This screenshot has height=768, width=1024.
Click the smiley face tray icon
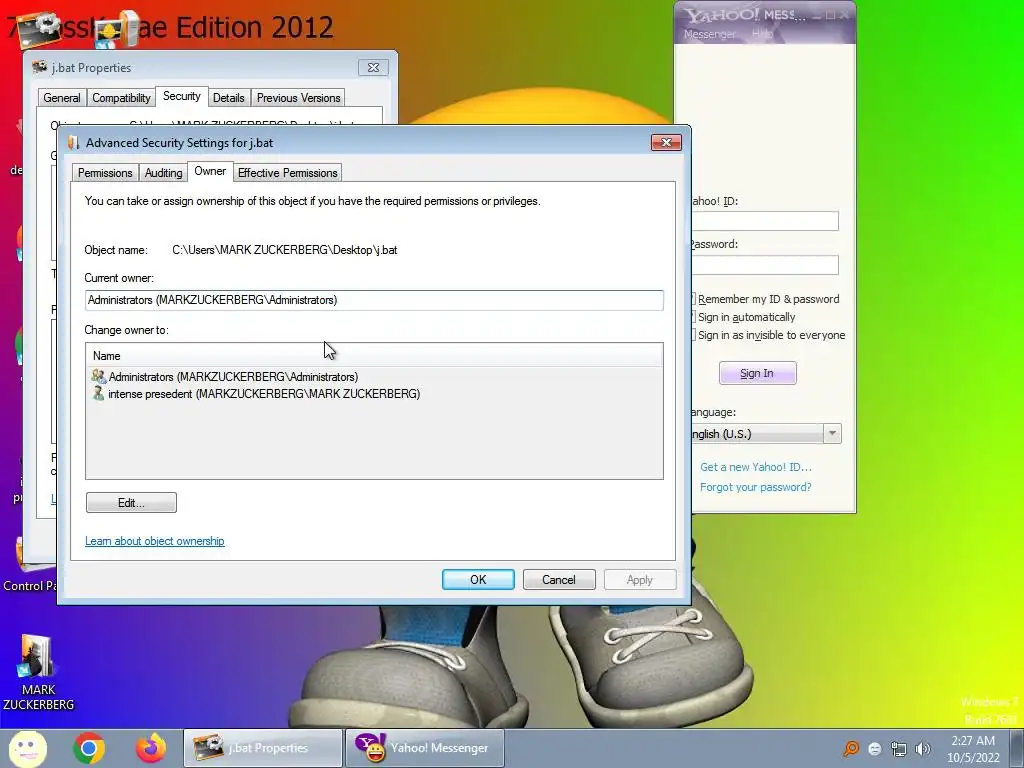pyautogui.click(x=875, y=749)
